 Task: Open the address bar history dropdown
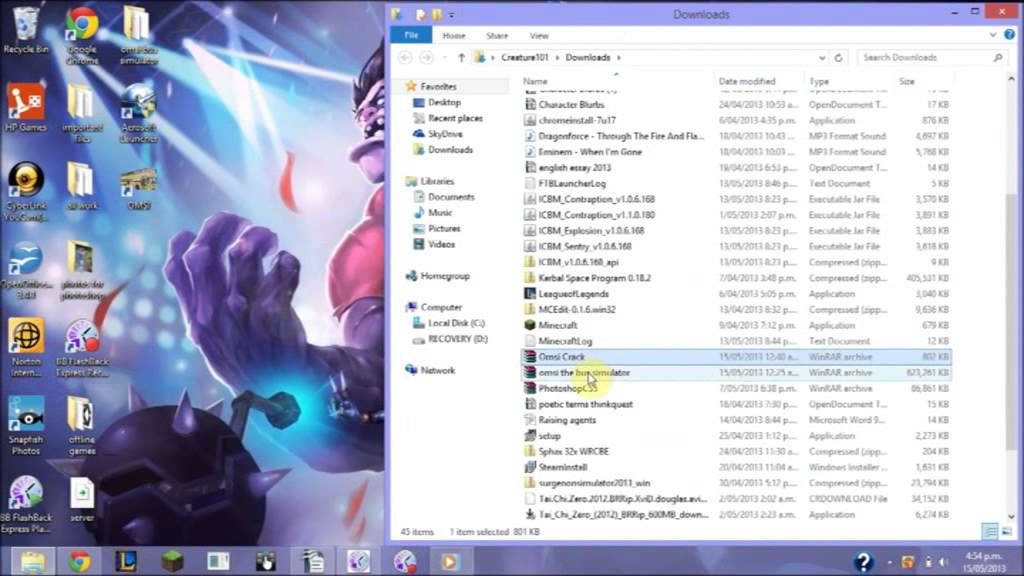[x=822, y=57]
